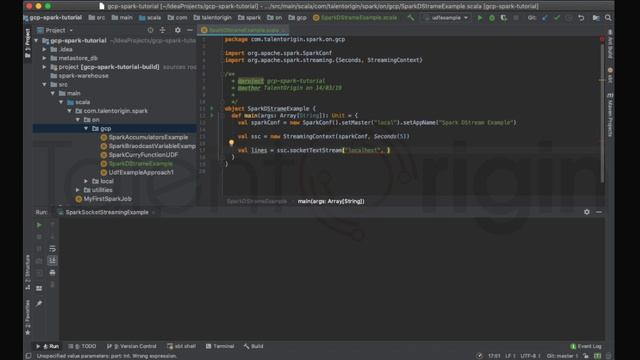Click the yellow intention lightbulb
640x360 pixels.
pos(231,143)
